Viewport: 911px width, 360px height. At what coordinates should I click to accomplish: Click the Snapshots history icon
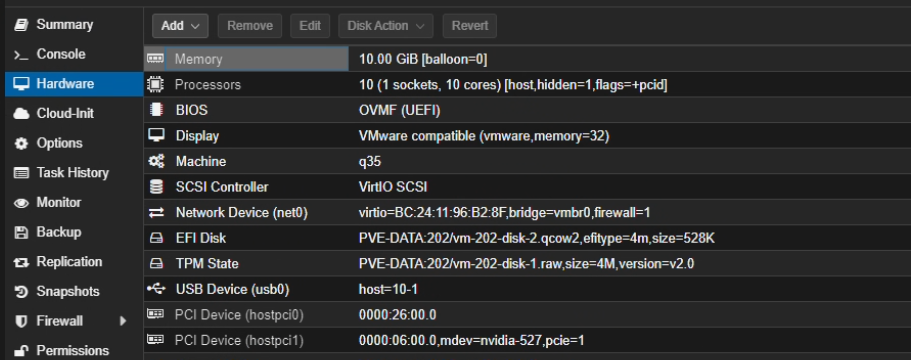pyautogui.click(x=21, y=291)
